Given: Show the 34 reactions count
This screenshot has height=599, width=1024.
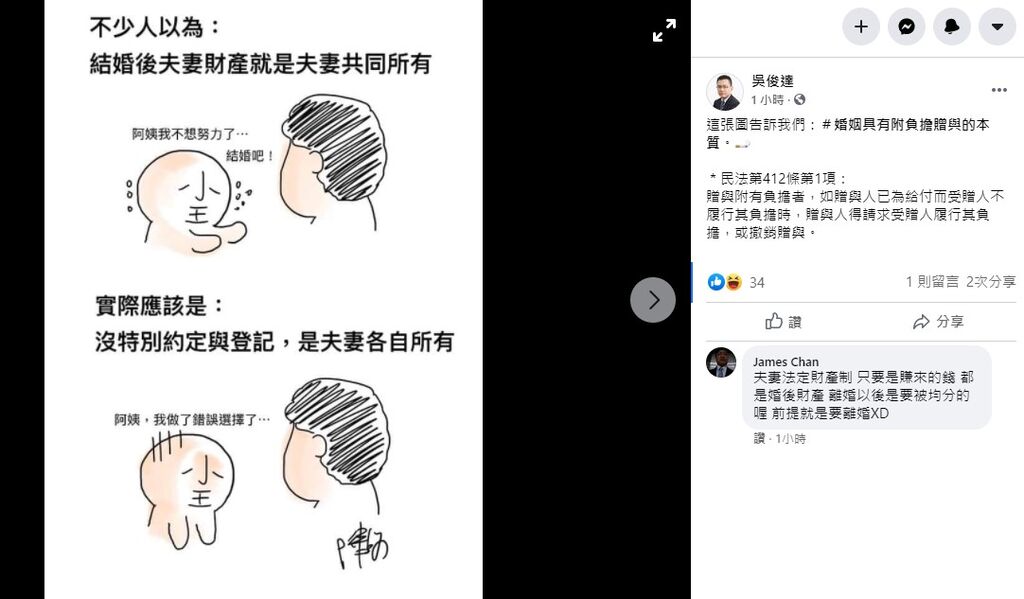Looking at the screenshot, I should pos(757,282).
